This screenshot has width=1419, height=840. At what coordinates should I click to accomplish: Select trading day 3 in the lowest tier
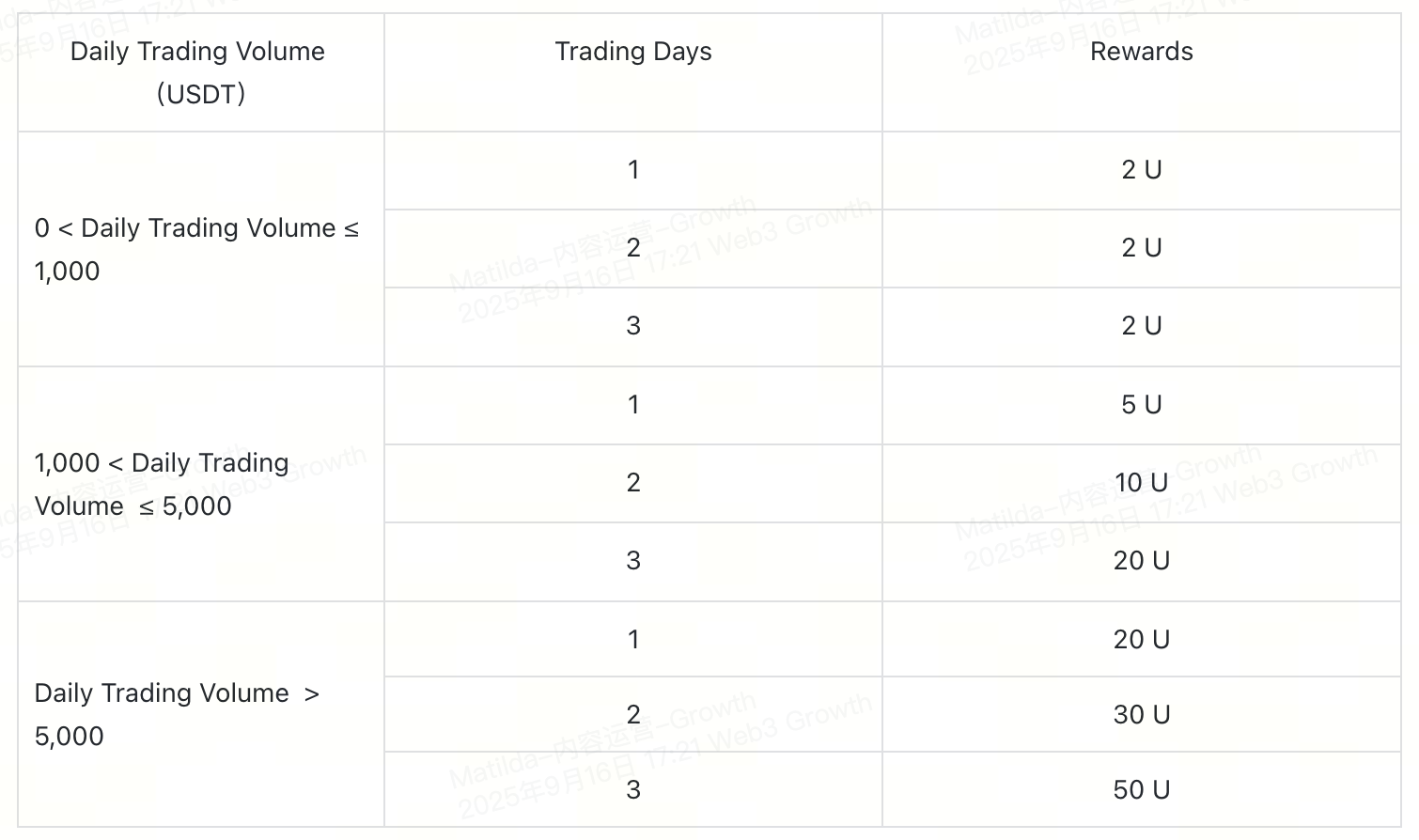pyautogui.click(x=633, y=326)
